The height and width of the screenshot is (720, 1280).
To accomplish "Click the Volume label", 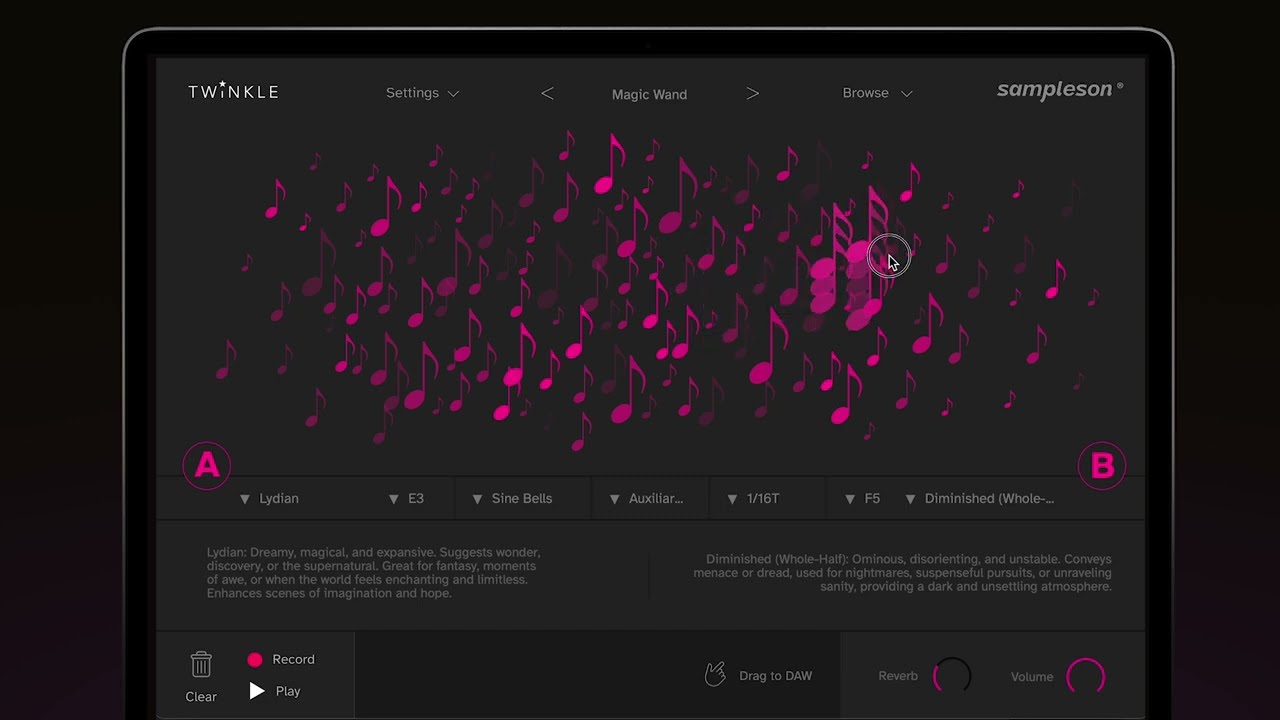I will (1032, 677).
